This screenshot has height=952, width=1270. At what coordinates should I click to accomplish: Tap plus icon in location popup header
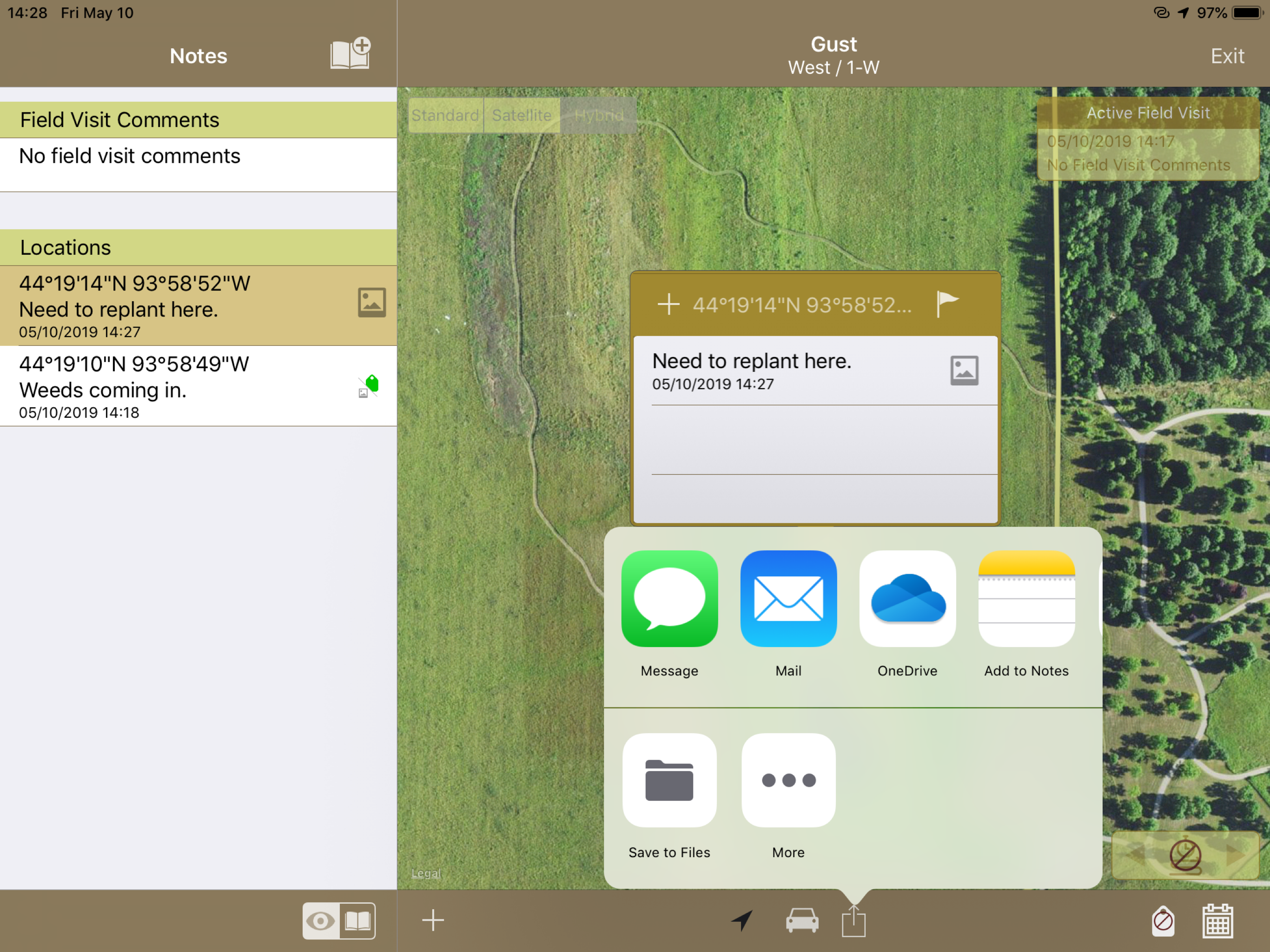tap(668, 304)
